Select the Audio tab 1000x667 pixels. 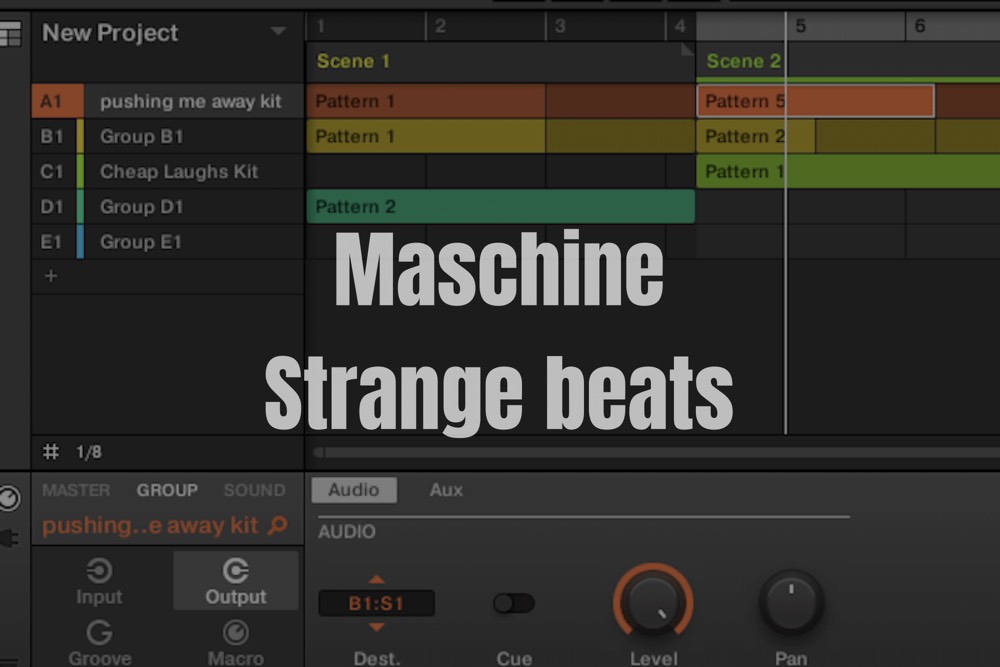pos(354,490)
